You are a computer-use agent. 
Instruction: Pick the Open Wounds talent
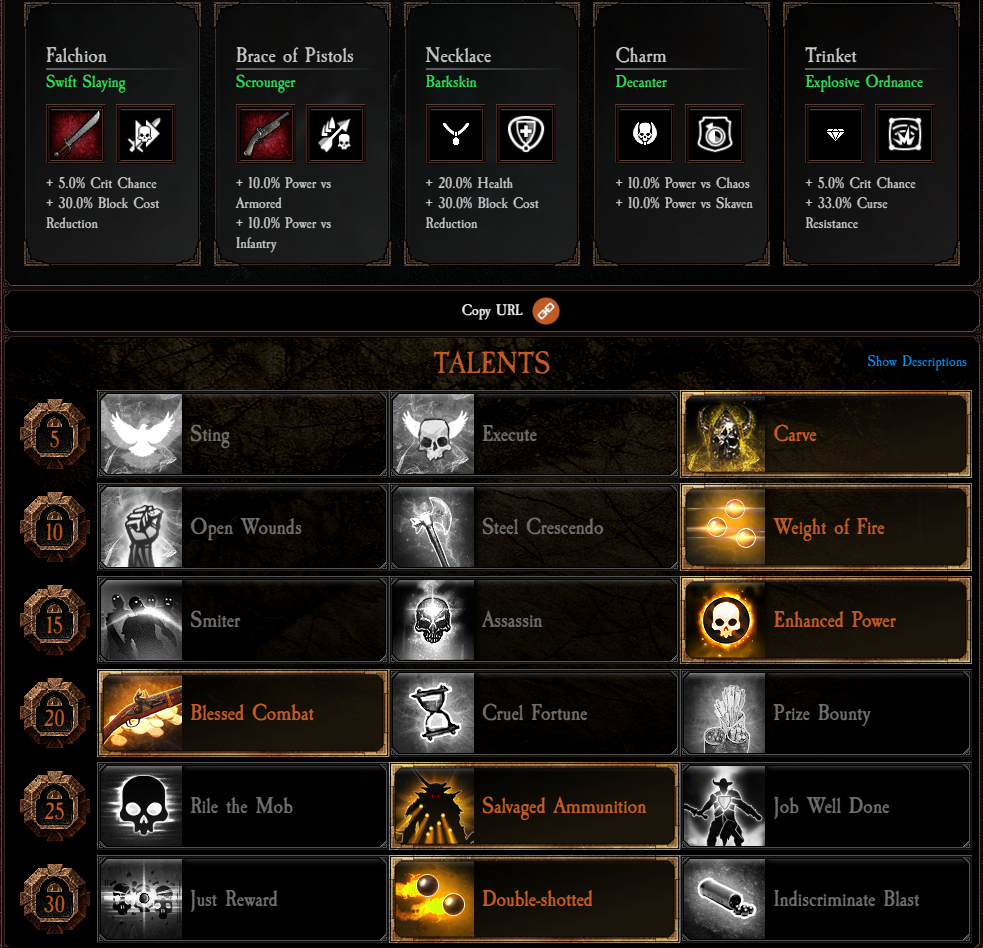click(243, 527)
